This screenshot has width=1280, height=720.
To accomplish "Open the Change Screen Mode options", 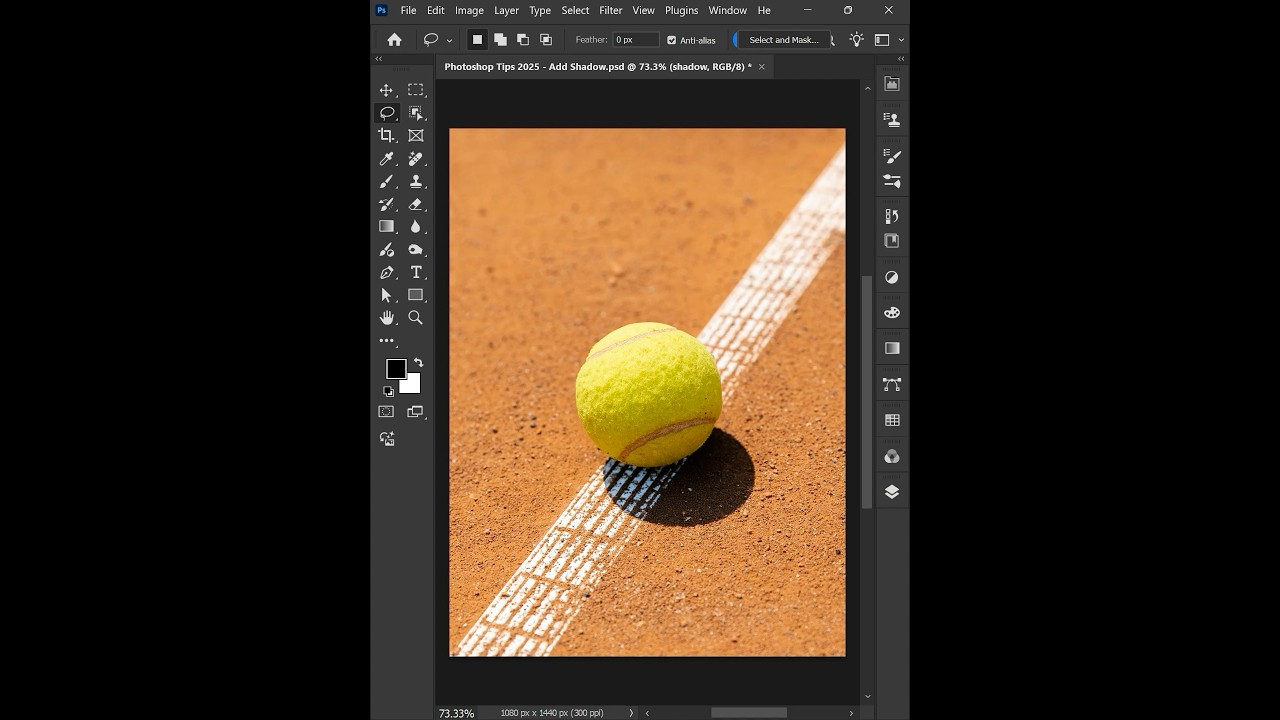I will point(416,411).
